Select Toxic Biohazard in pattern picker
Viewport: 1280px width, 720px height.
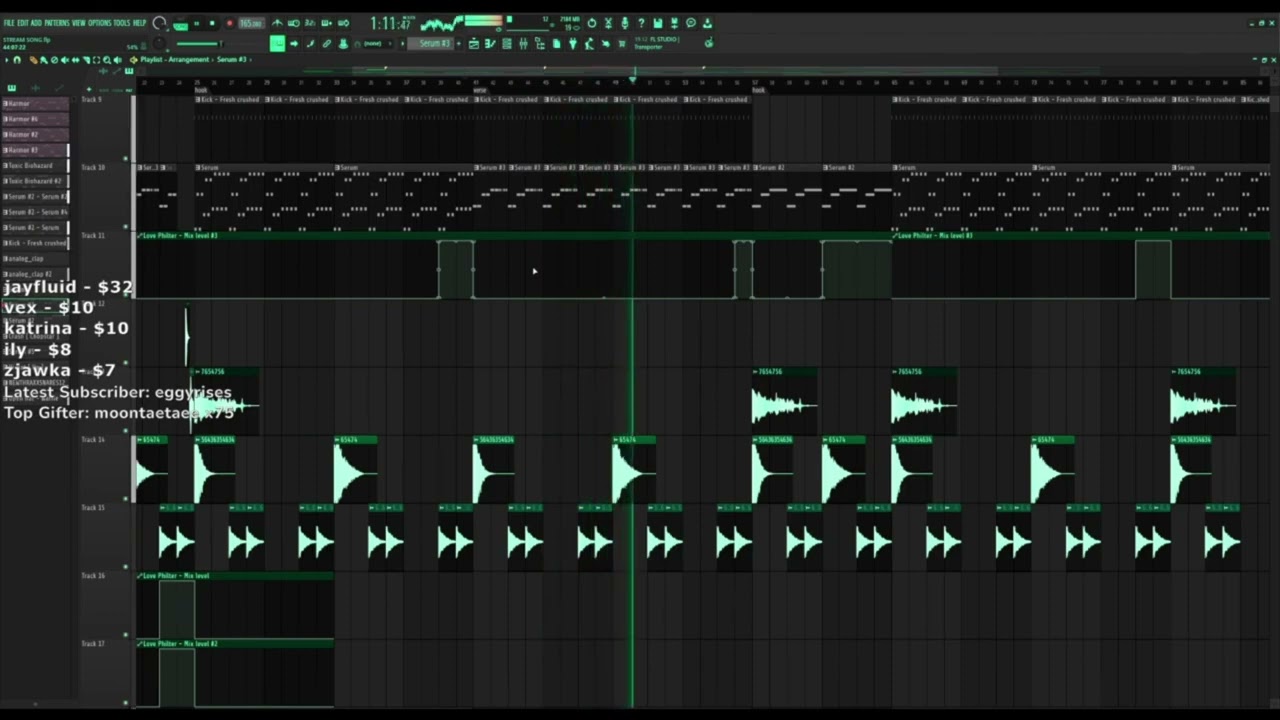point(36,165)
